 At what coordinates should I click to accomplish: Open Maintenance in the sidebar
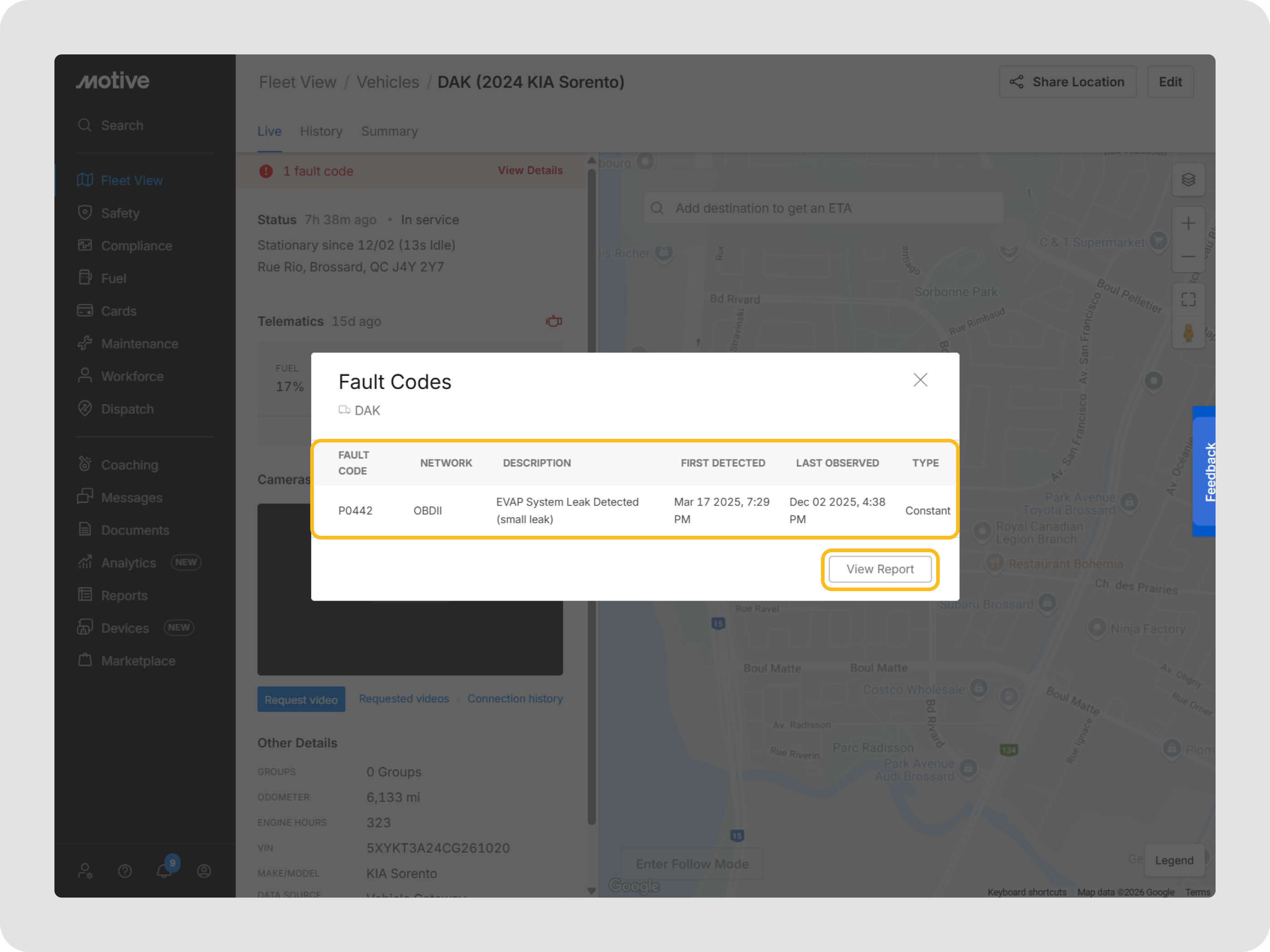(139, 344)
